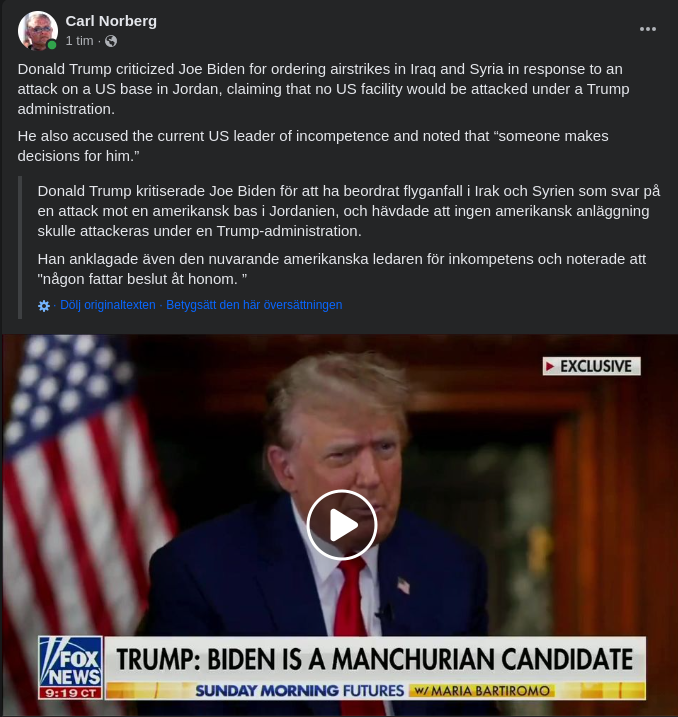Viewport: 678px width, 717px height.
Task: Click the 9:19 CT time indicator
Action: click(x=70, y=693)
